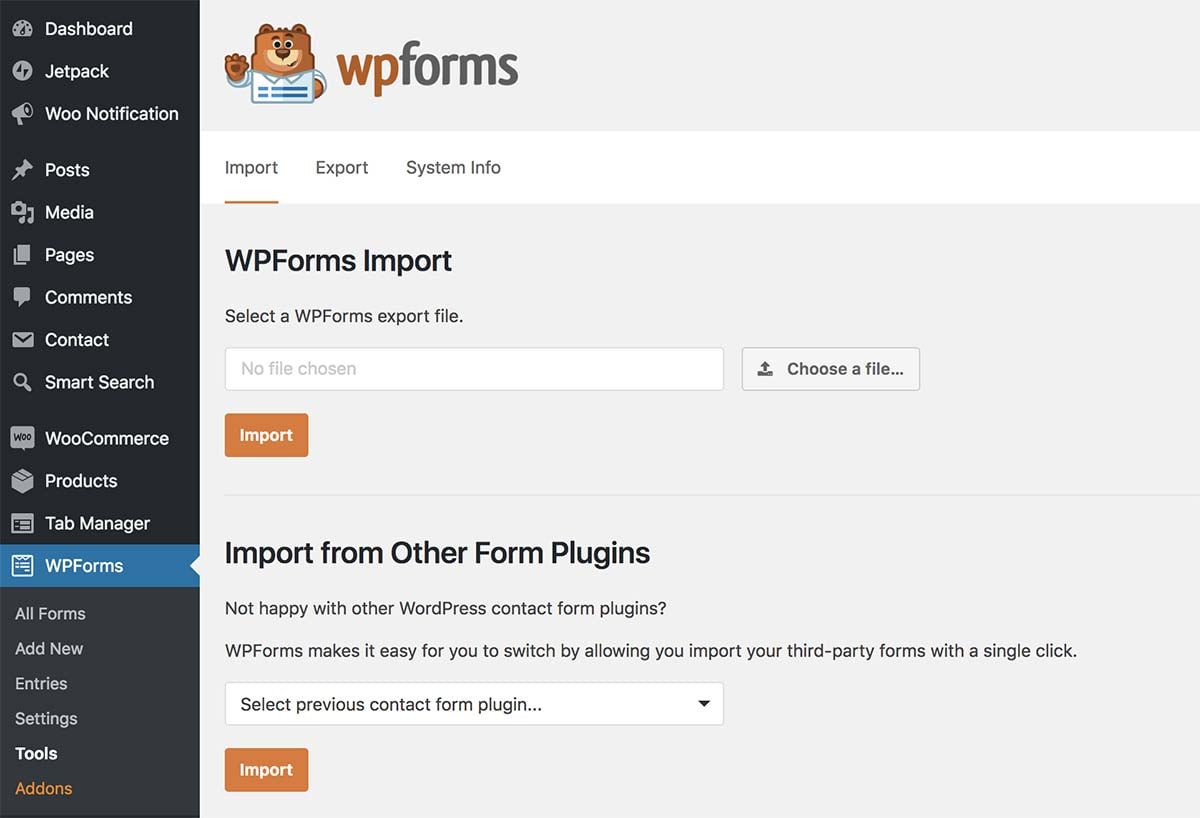
Task: Click the Dashboard icon in sidebar
Action: pyautogui.click(x=24, y=28)
